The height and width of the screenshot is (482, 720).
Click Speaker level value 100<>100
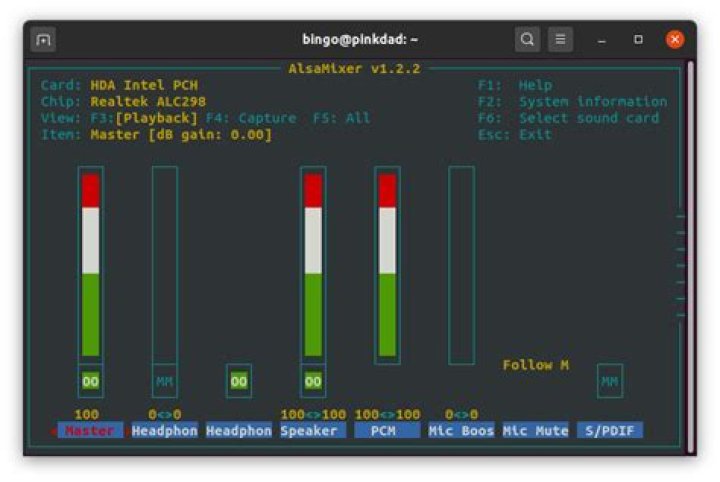[313, 415]
